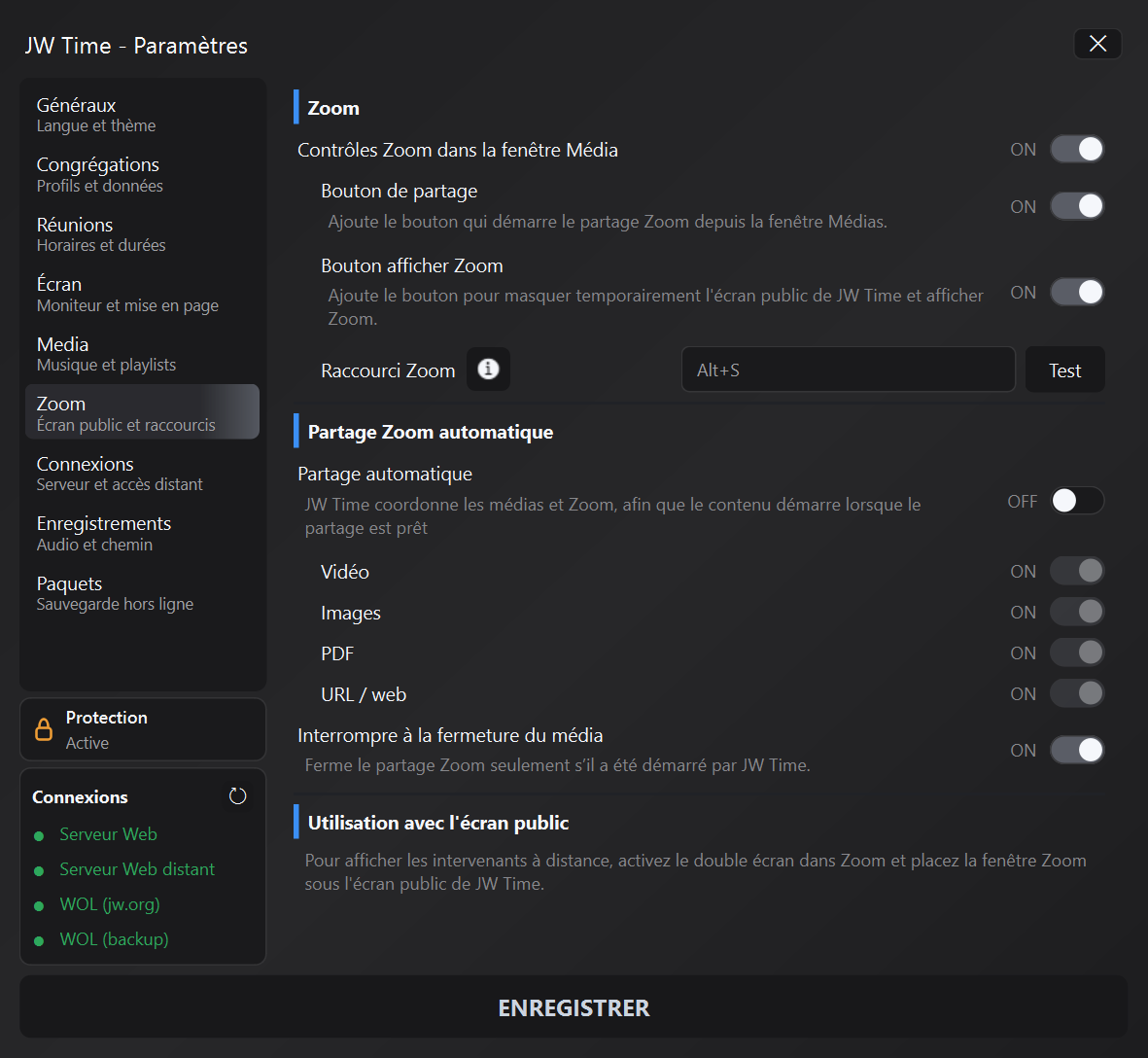Focus the Alt+S shortcut input field
Image resolution: width=1148 pixels, height=1058 pixels.
point(849,370)
